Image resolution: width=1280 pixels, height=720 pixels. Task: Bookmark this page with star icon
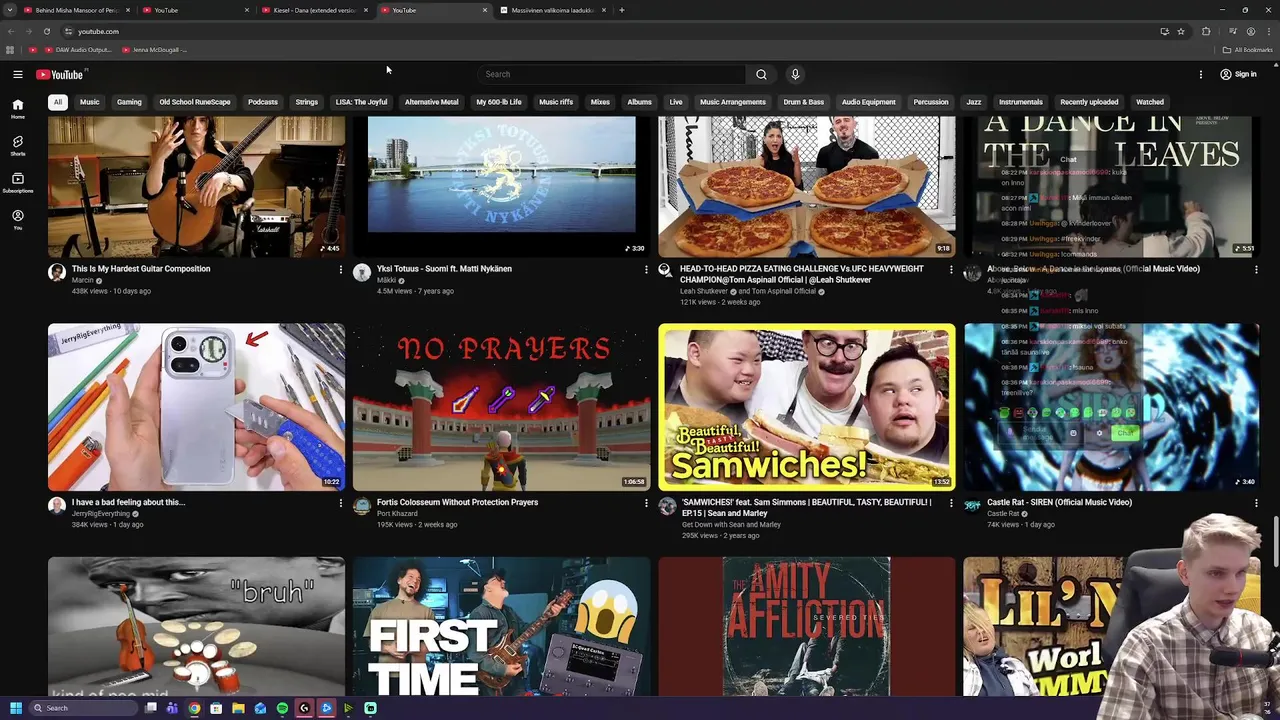tap(1181, 31)
